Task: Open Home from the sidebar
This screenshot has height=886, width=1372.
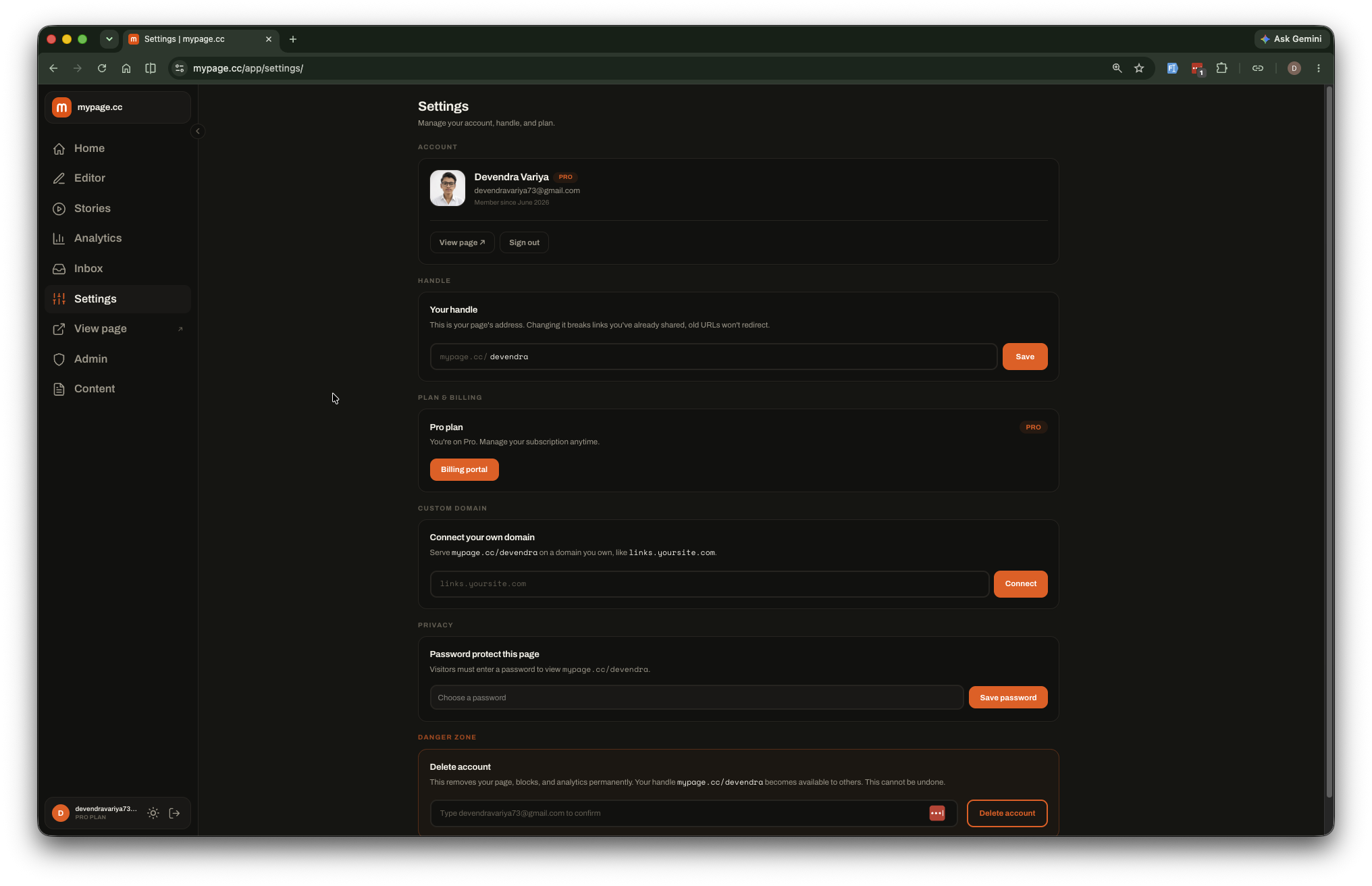Action: [x=117, y=149]
